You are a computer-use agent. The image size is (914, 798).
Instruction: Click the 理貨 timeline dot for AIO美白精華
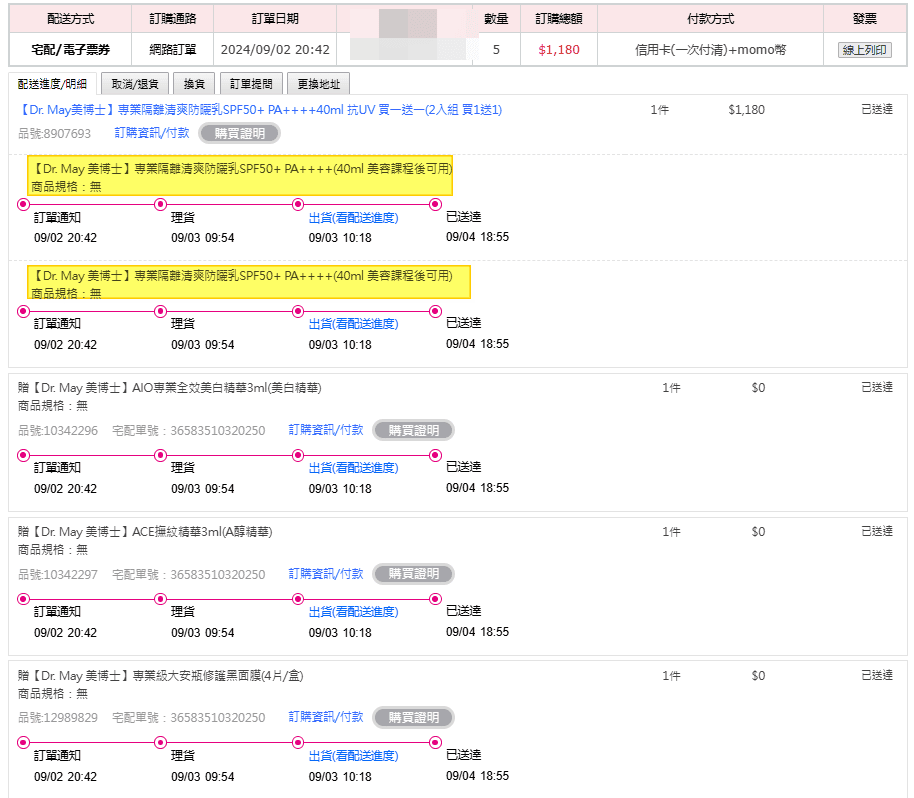[160, 456]
